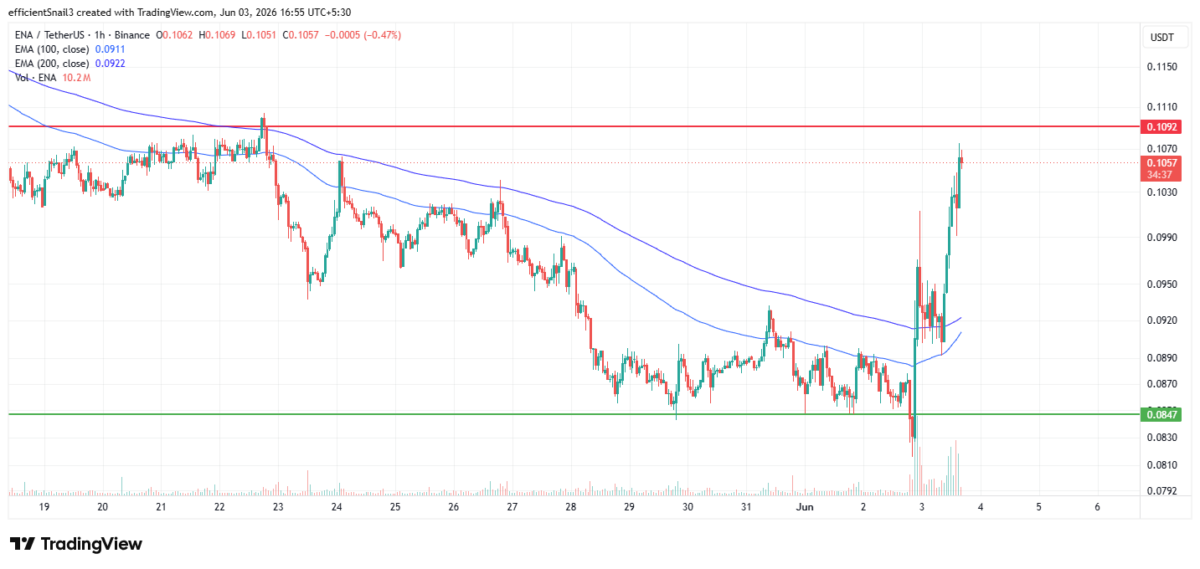Image resolution: width=1200 pixels, height=569 pixels.
Task: Click the date label 19 on time axis
Action: click(45, 508)
